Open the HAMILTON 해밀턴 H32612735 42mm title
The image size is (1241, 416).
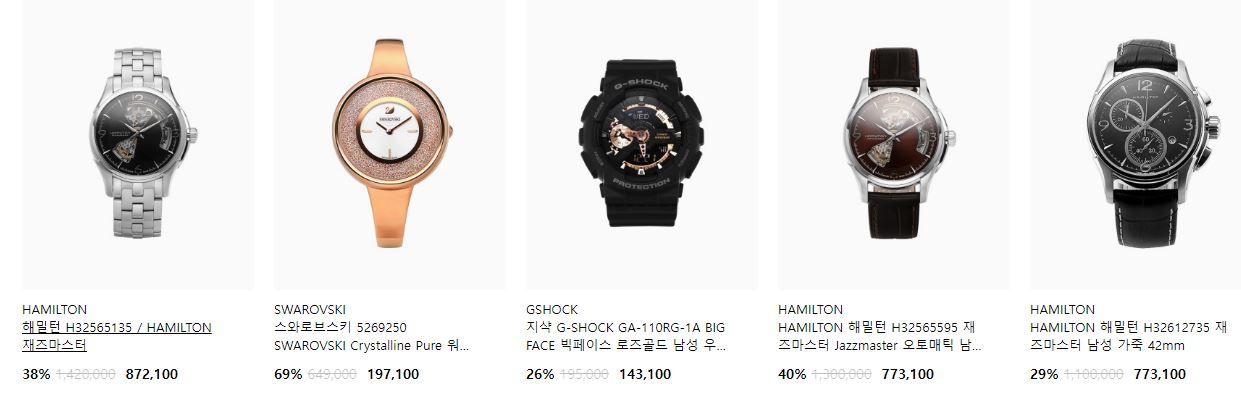[1128, 337]
